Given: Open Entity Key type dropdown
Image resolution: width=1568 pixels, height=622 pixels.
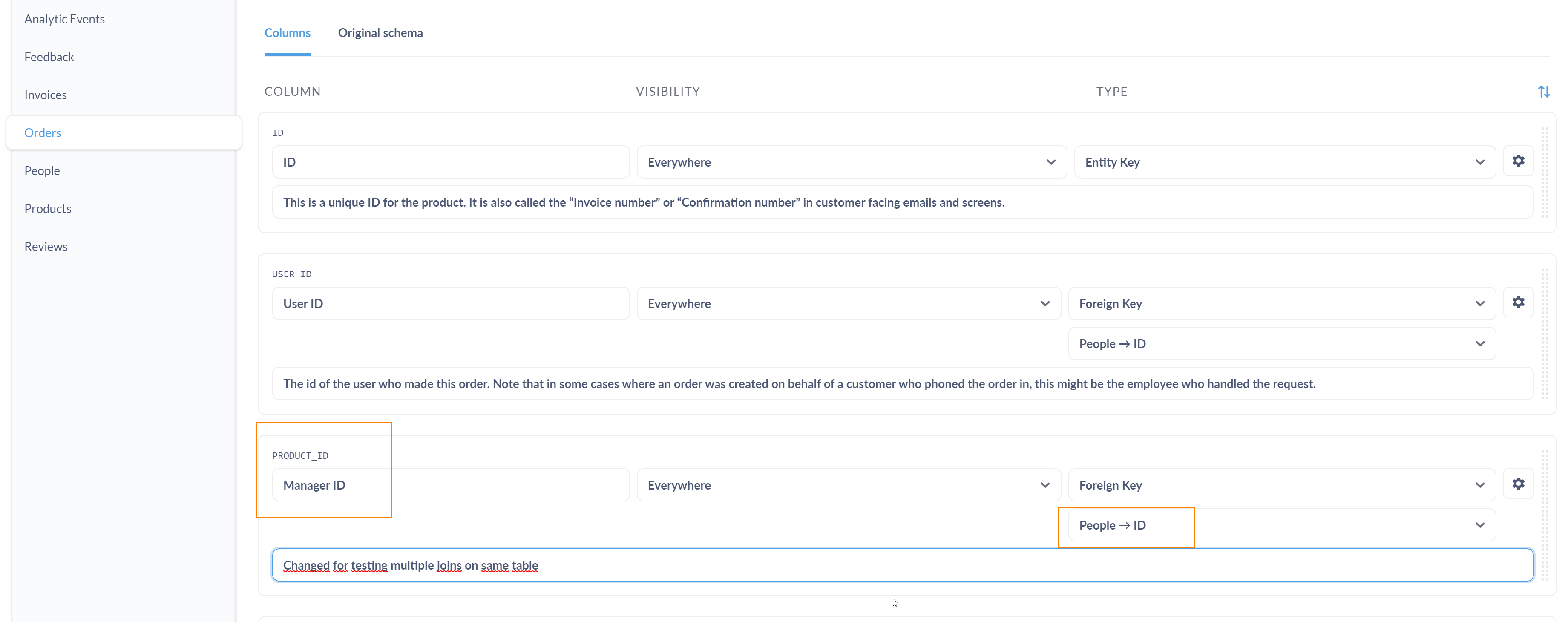Looking at the screenshot, I should coord(1284,162).
